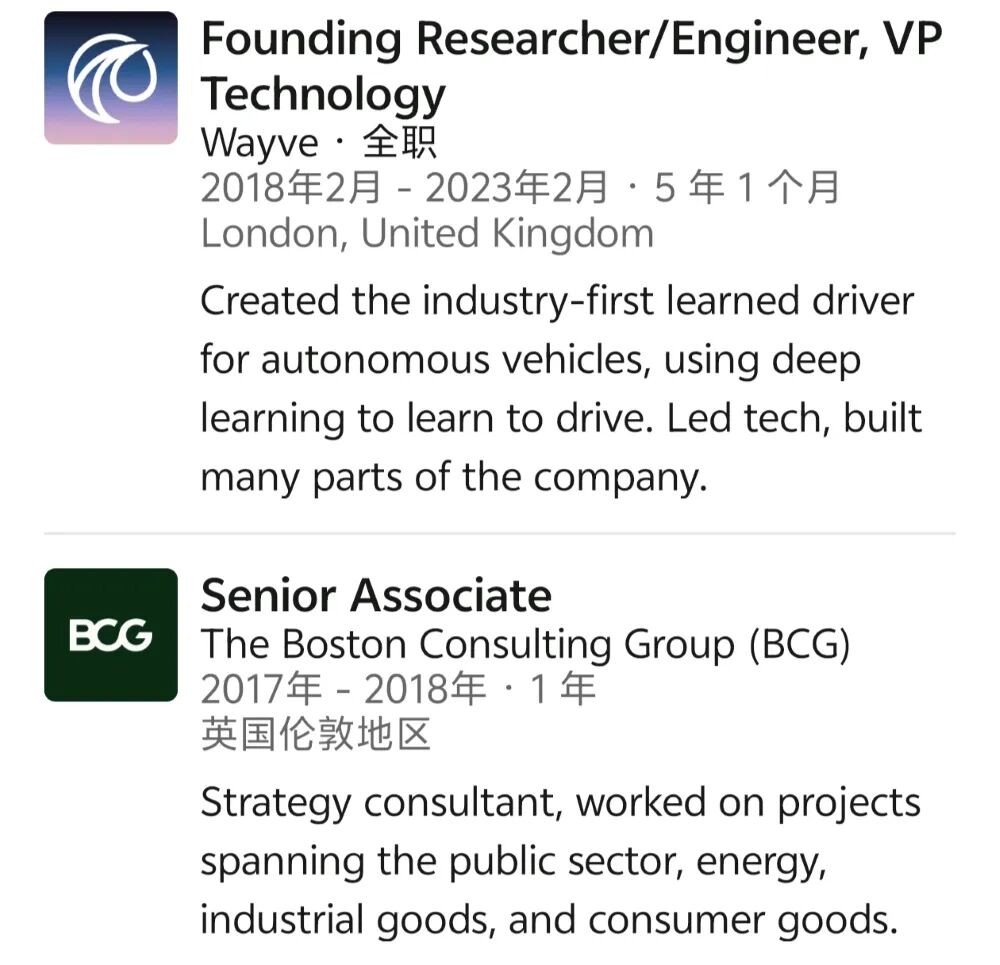
Task: Click the 5 年 1 个月 duration text
Action: 746,188
